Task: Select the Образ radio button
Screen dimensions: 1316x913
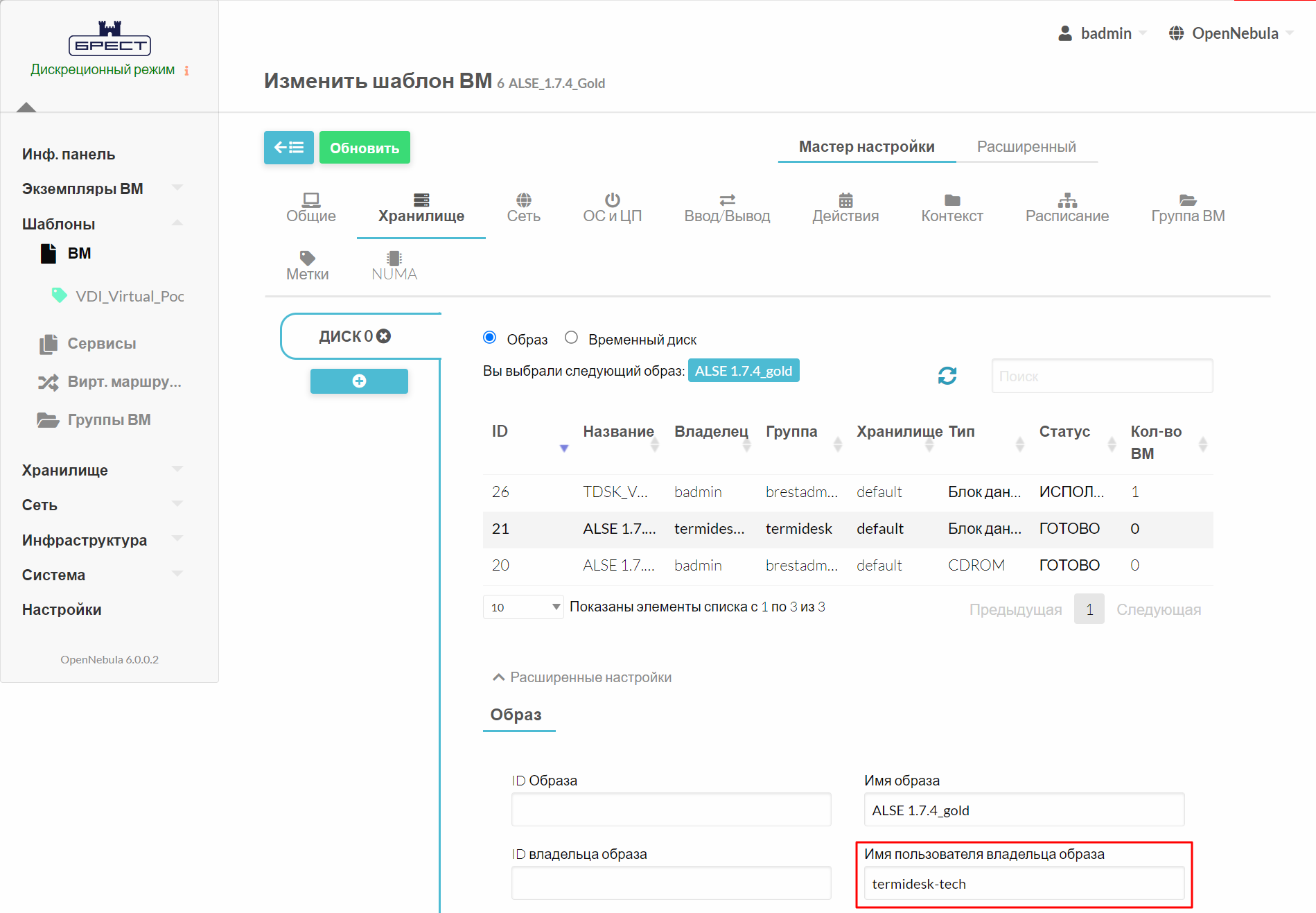Action: pos(490,338)
